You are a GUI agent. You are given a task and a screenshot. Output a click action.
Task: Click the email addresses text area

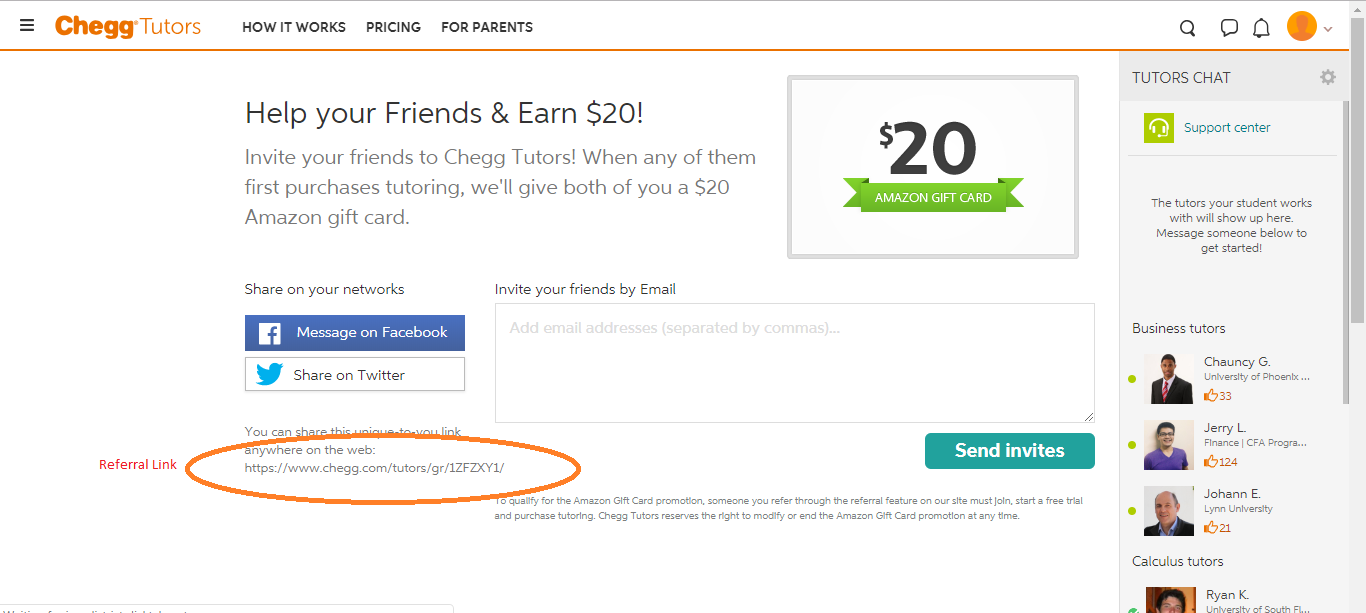point(794,363)
